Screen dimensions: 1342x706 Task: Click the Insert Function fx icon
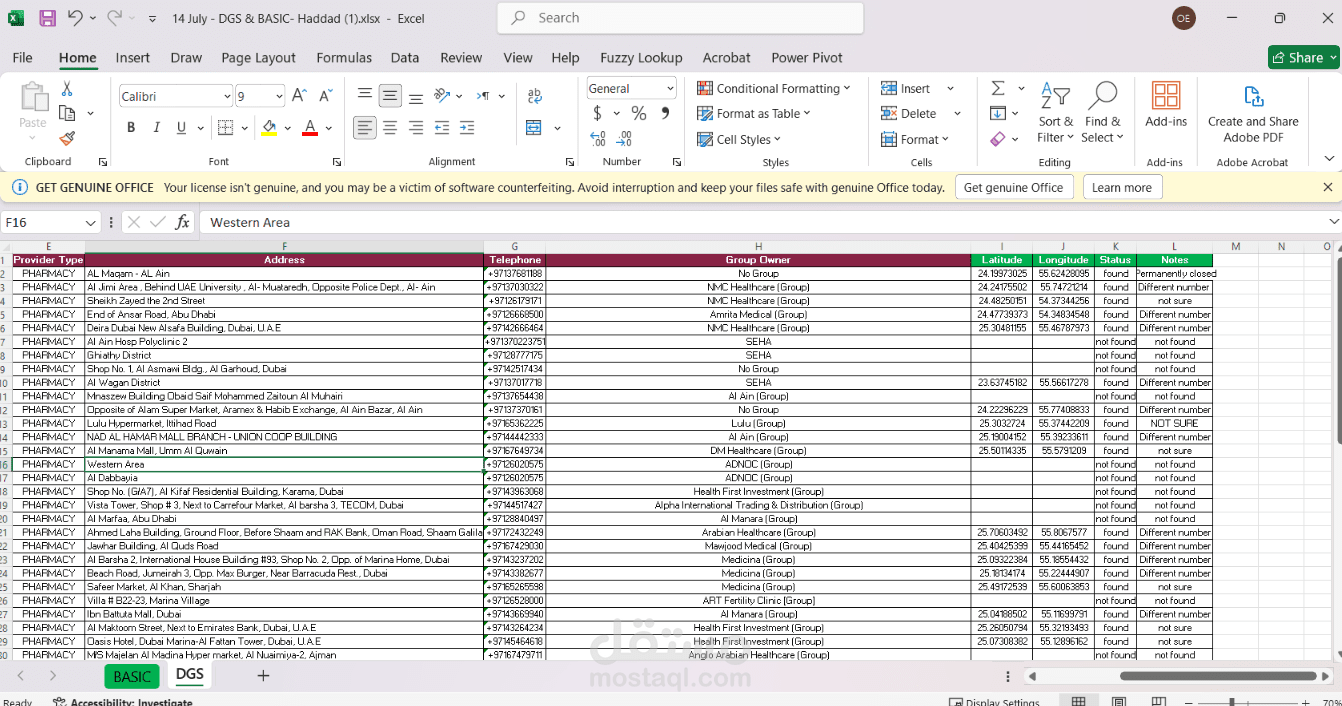click(182, 222)
